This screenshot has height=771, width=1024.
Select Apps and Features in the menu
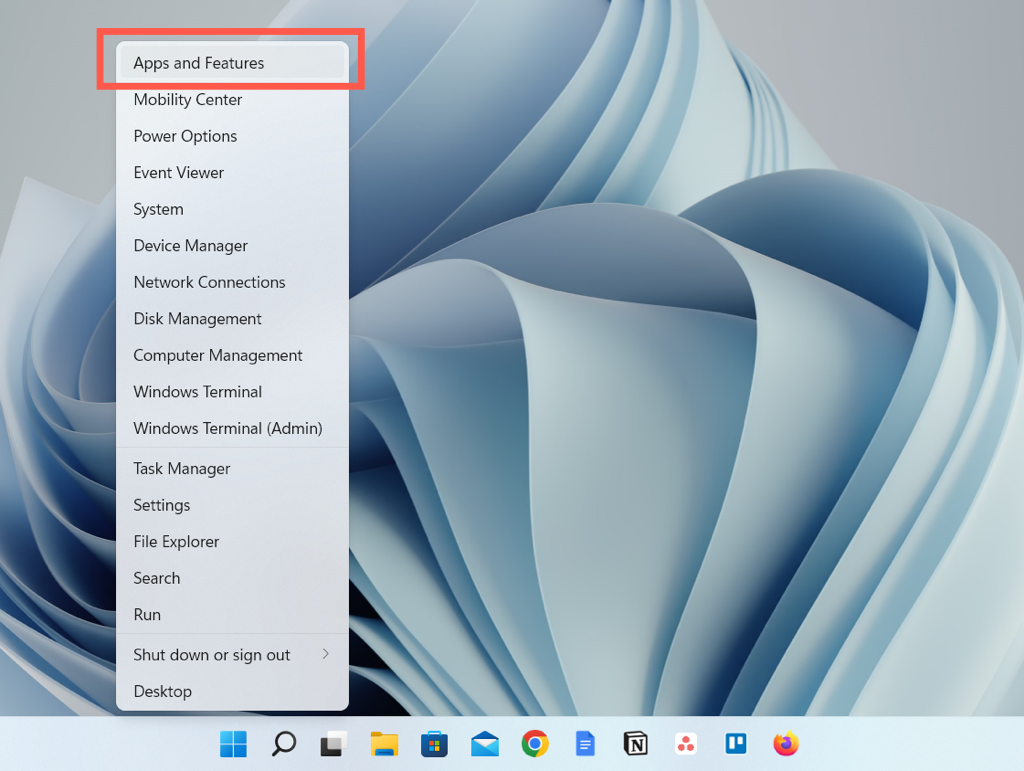(199, 63)
